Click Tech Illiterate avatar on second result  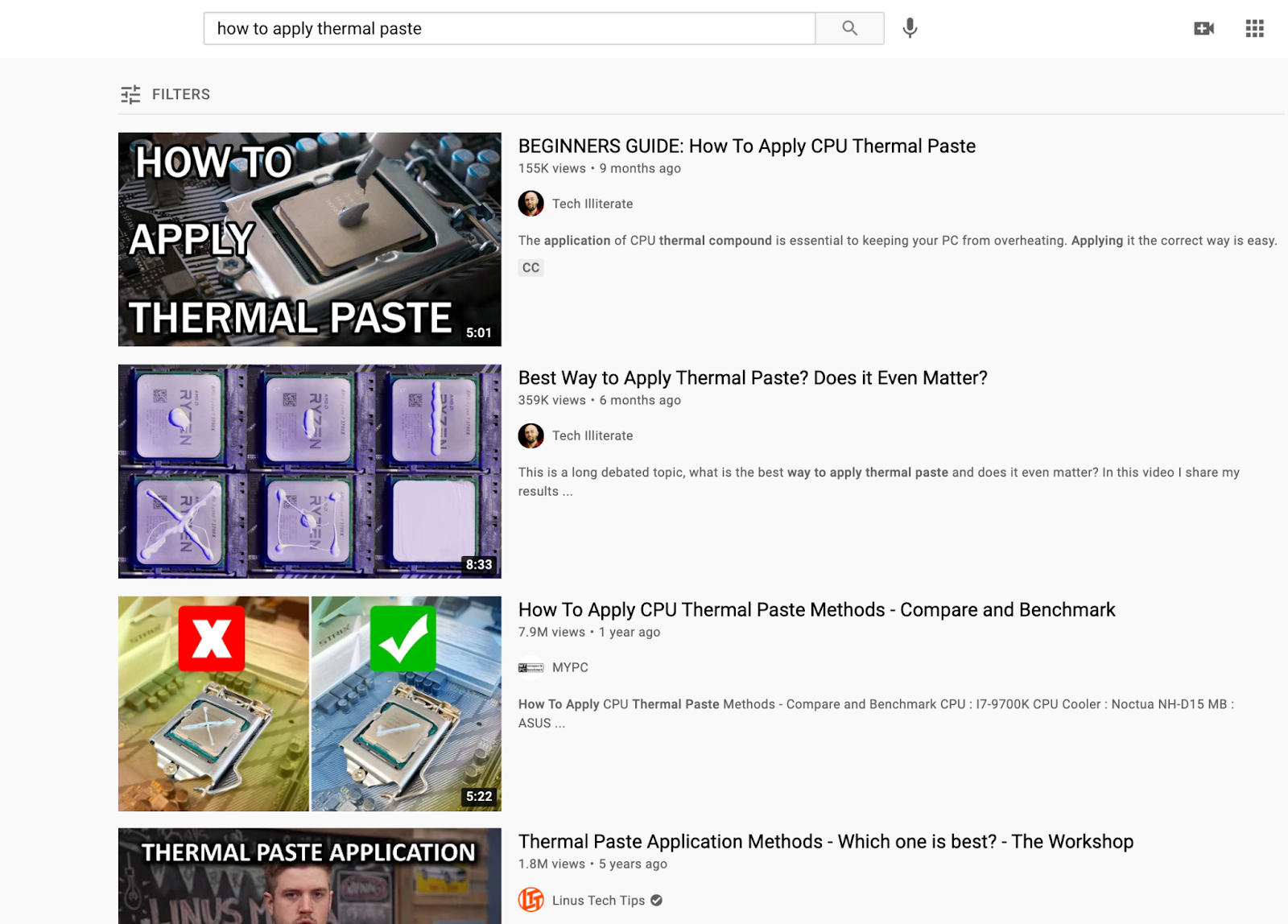[531, 435]
